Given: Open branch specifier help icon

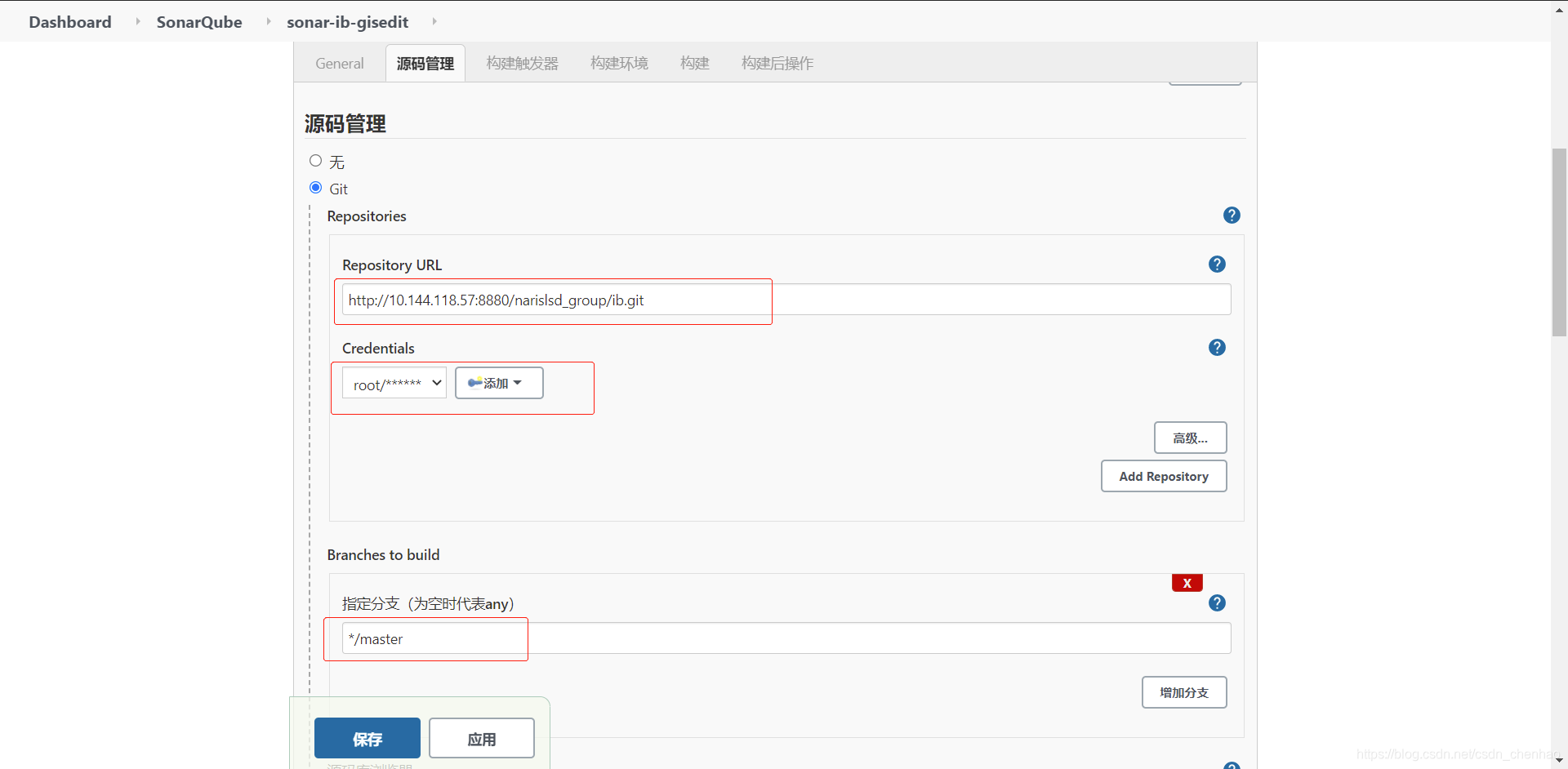Looking at the screenshot, I should tap(1217, 603).
